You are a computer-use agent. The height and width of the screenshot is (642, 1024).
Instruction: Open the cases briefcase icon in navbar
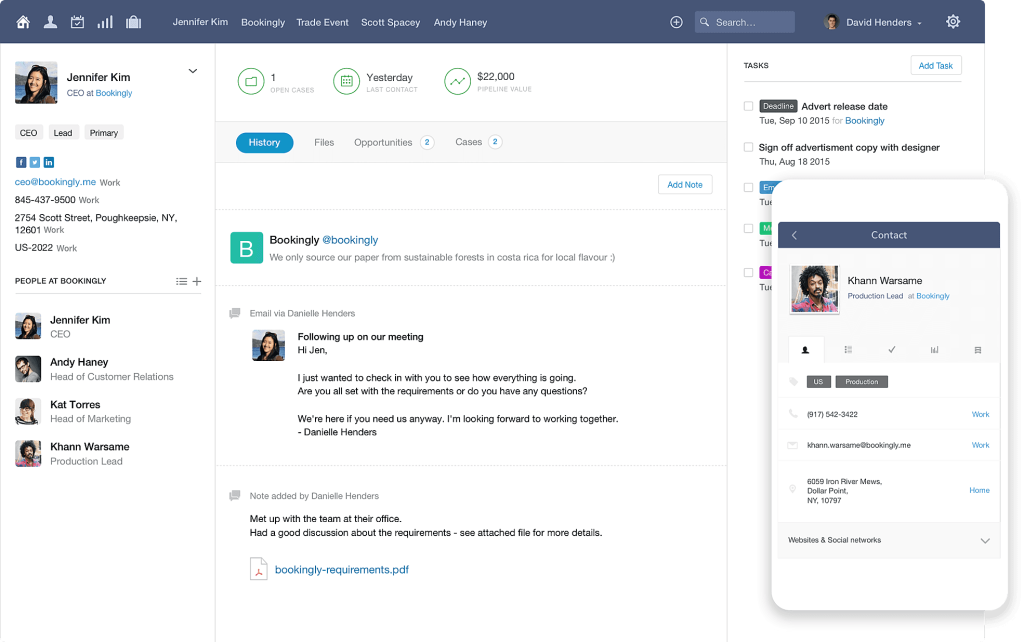tap(133, 22)
